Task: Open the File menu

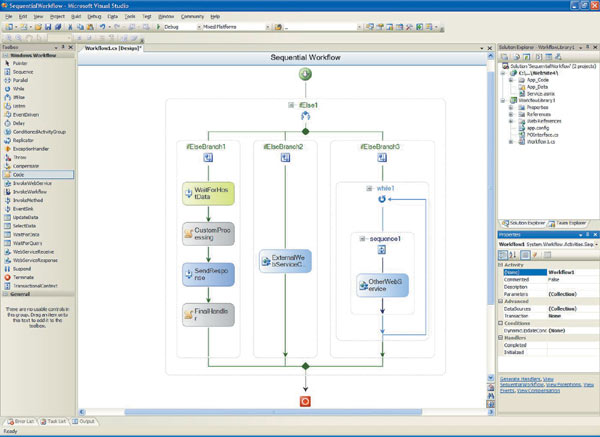Action: [x=8, y=16]
